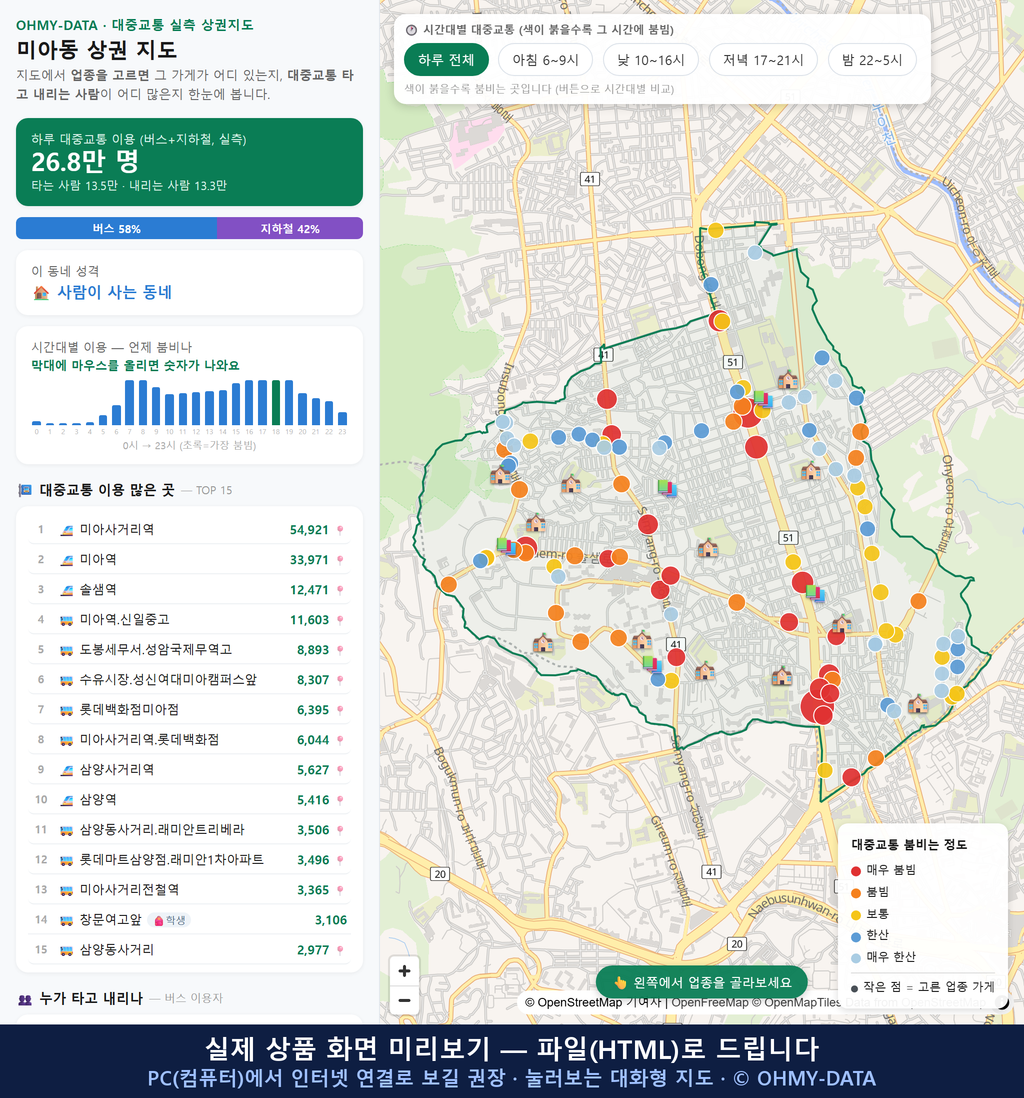Image resolution: width=1024 pixels, height=1098 pixels.
Task: Click the people icon beside 누가 타고 내리나
Action: 25,999
